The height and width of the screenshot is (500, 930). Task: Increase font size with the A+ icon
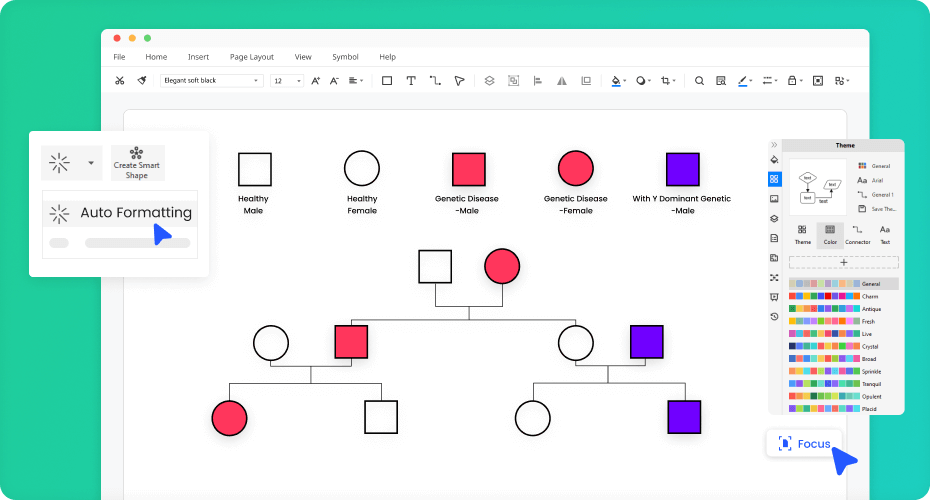(x=316, y=81)
